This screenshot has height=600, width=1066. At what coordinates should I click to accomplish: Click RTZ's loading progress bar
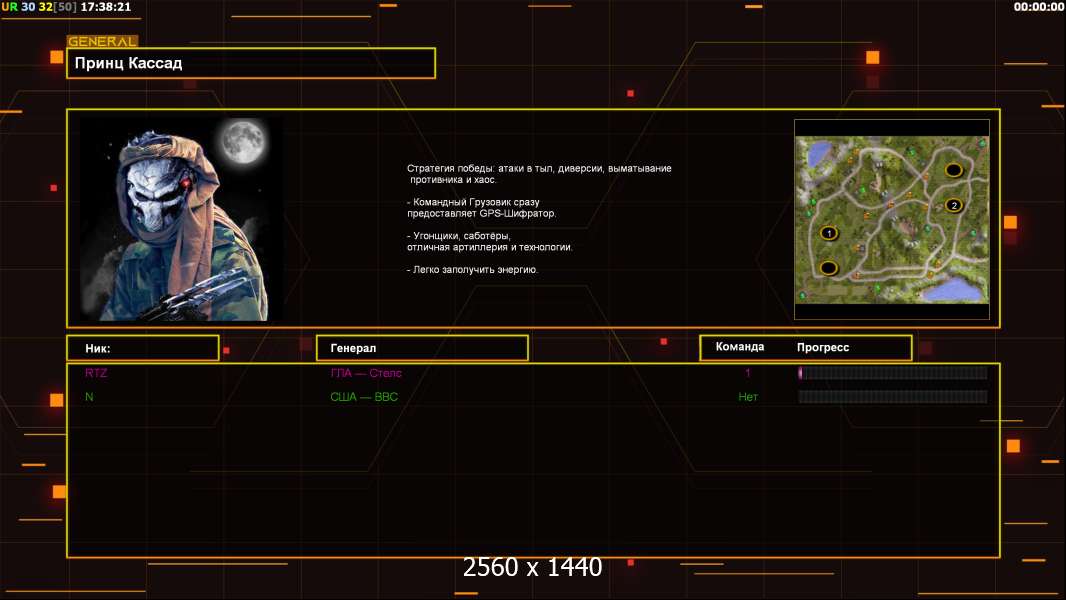(x=892, y=373)
